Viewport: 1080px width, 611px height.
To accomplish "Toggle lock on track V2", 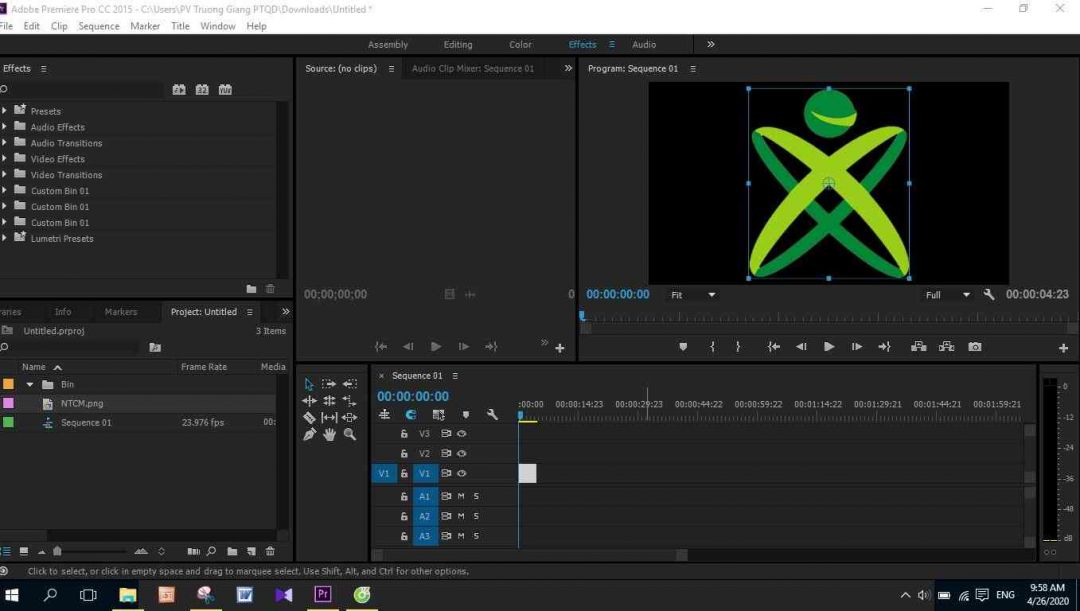I will click(404, 454).
